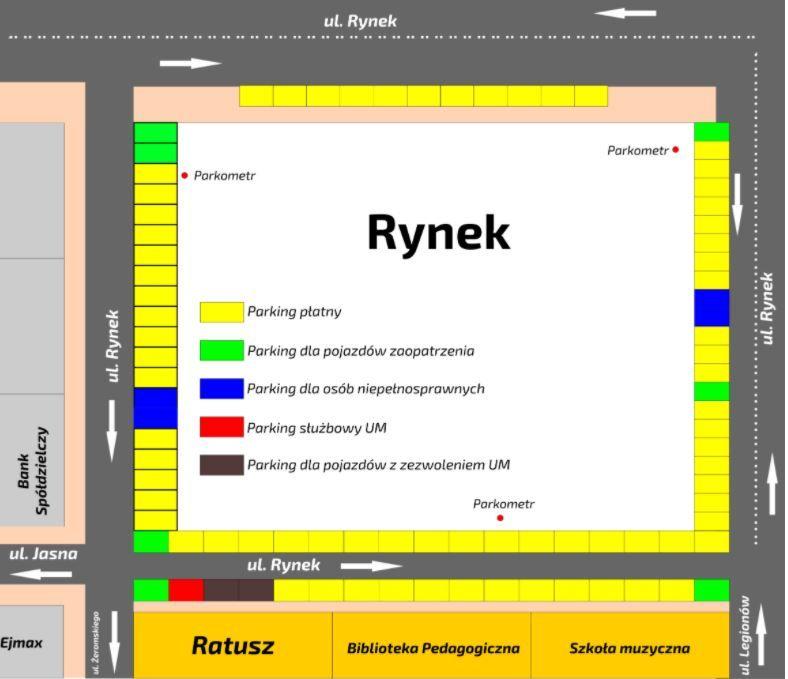Select 'Parking dla pojazdów zaopatrzenia' legend text

(360, 351)
